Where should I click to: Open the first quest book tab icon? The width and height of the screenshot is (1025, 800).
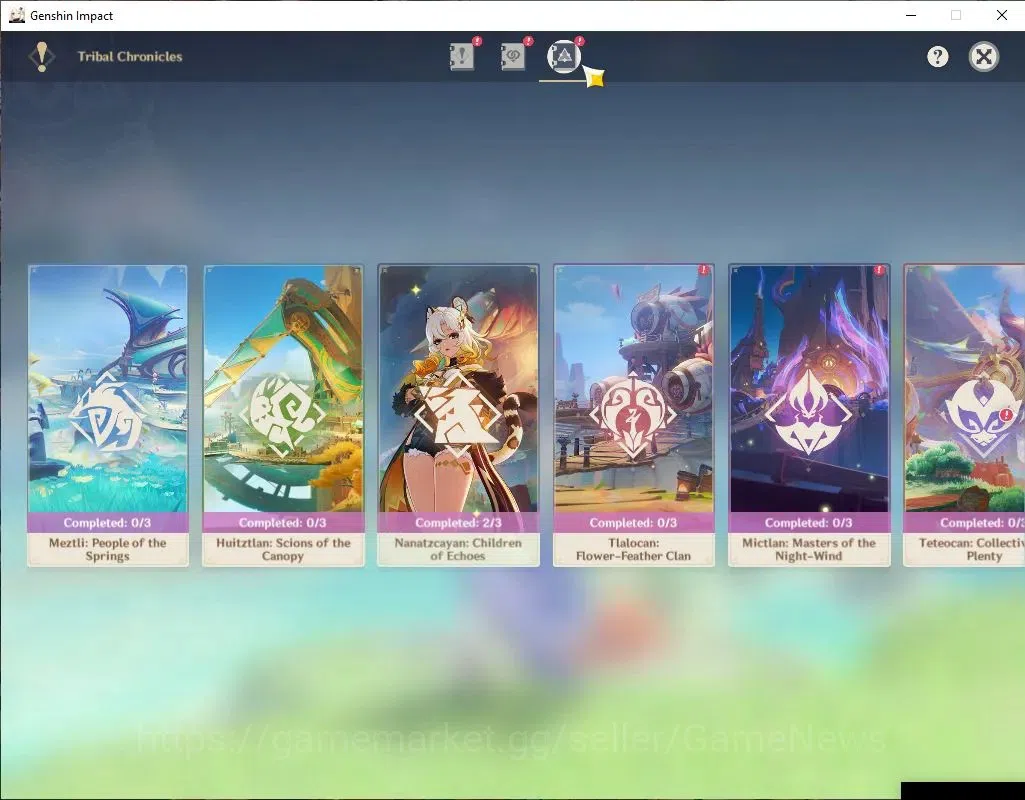coord(462,57)
